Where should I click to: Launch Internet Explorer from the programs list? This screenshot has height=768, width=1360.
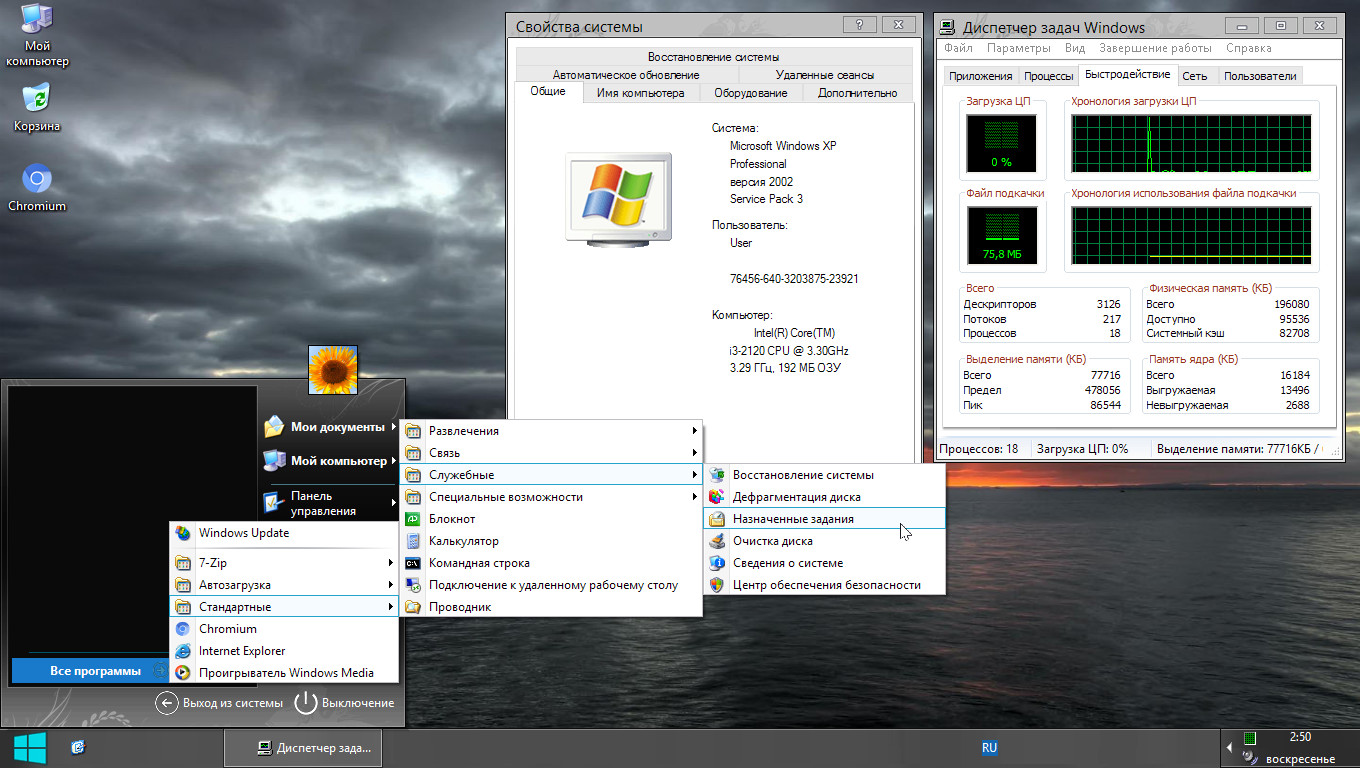point(241,651)
